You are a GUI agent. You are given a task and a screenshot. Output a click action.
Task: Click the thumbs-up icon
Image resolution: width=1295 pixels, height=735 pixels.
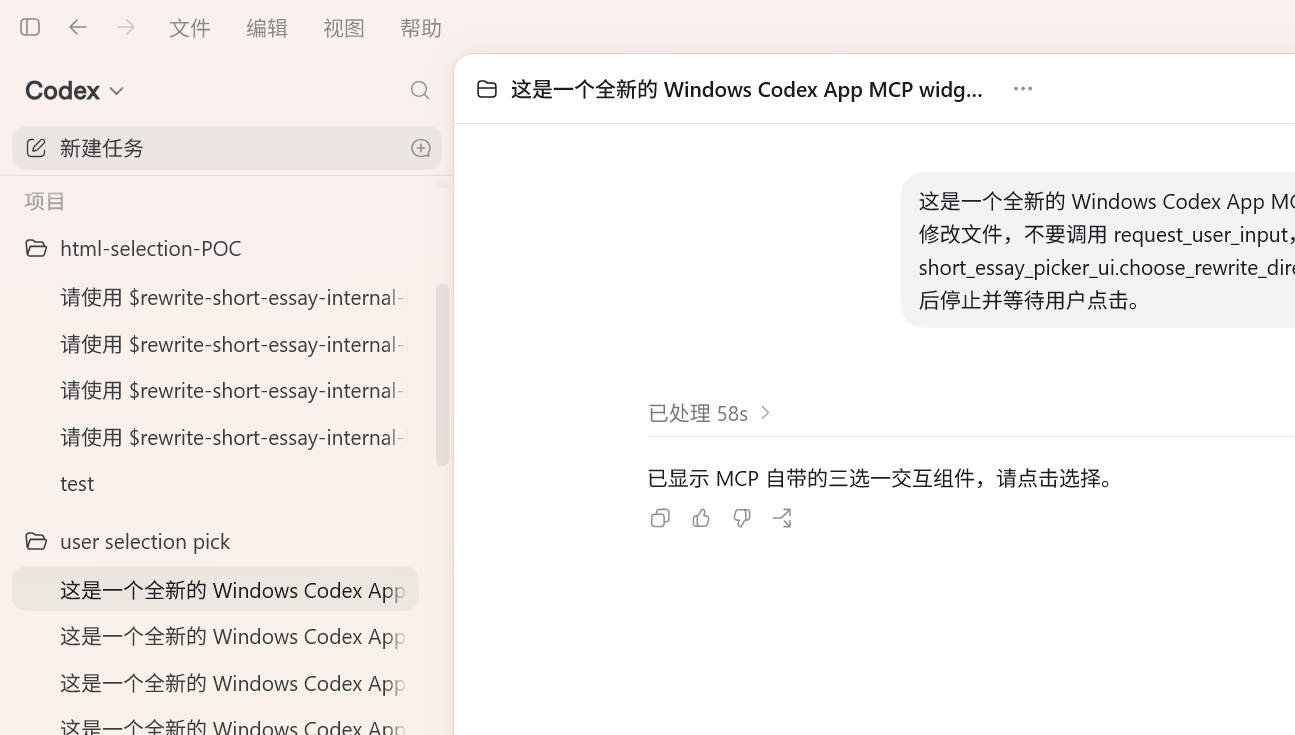[701, 518]
